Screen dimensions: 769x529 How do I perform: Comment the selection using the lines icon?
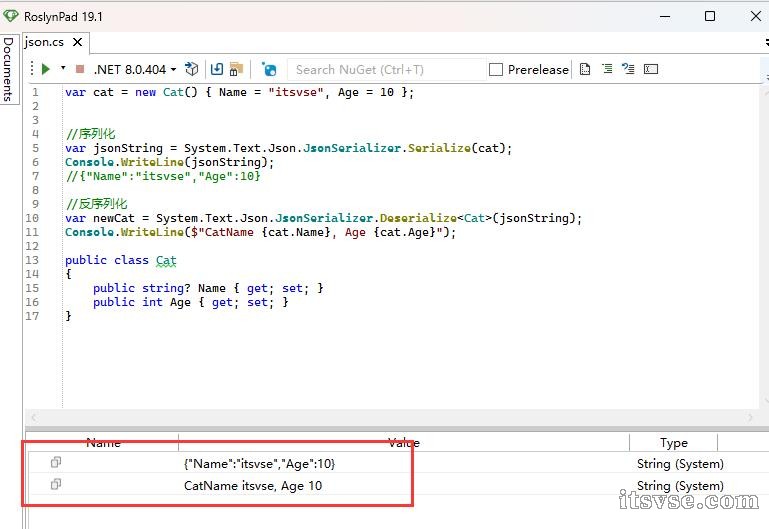point(607,69)
